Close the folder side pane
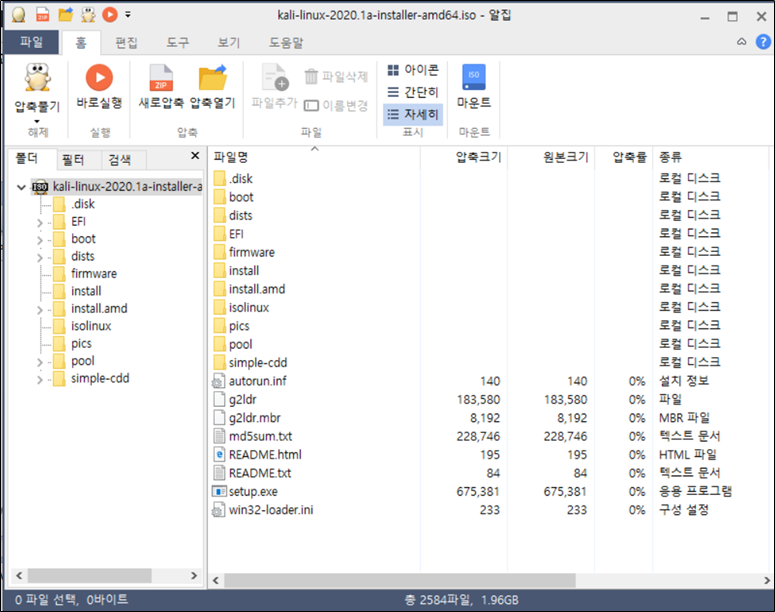Image resolution: width=775 pixels, height=612 pixels. click(195, 156)
